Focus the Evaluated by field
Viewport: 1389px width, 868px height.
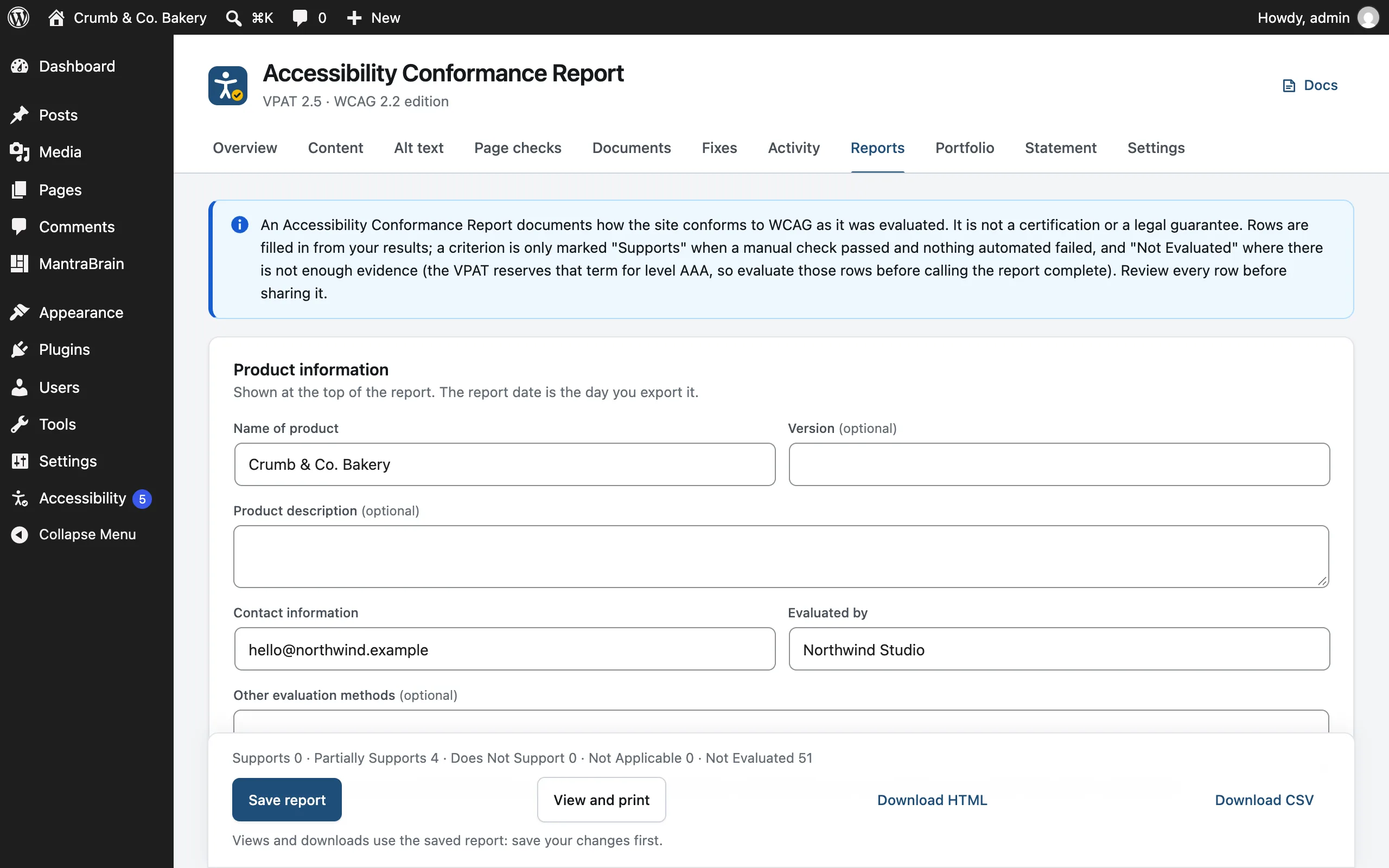click(x=1059, y=649)
